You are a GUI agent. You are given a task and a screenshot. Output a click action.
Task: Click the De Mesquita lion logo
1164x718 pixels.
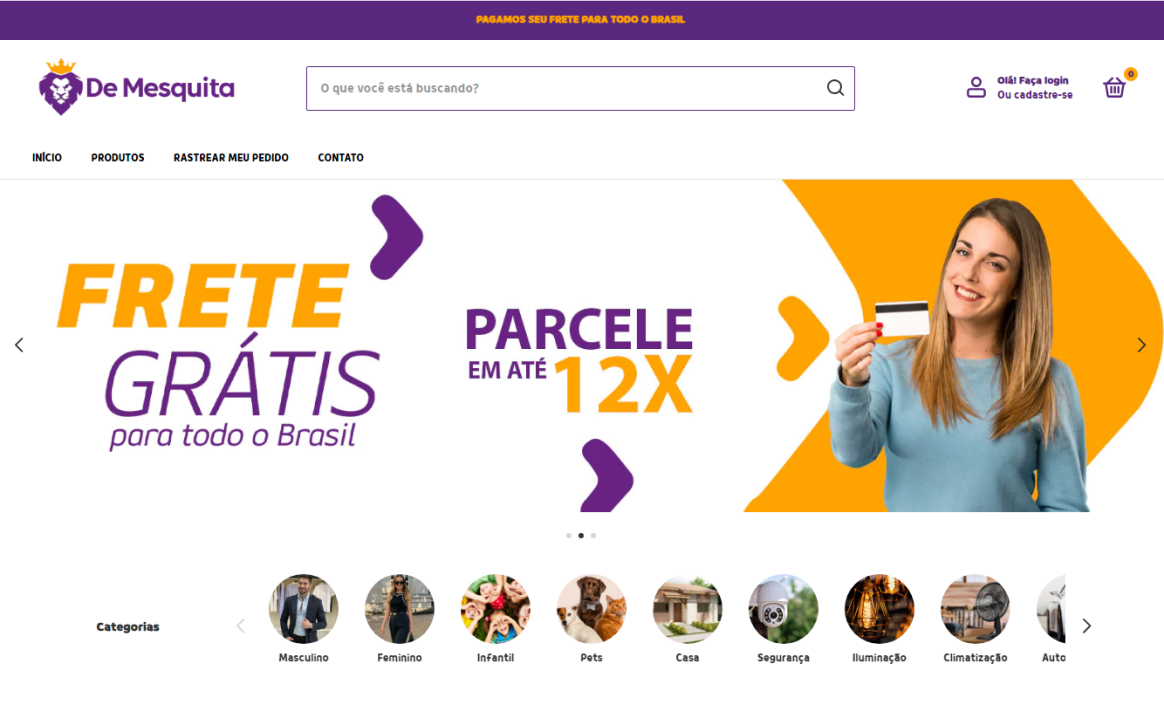pos(137,87)
